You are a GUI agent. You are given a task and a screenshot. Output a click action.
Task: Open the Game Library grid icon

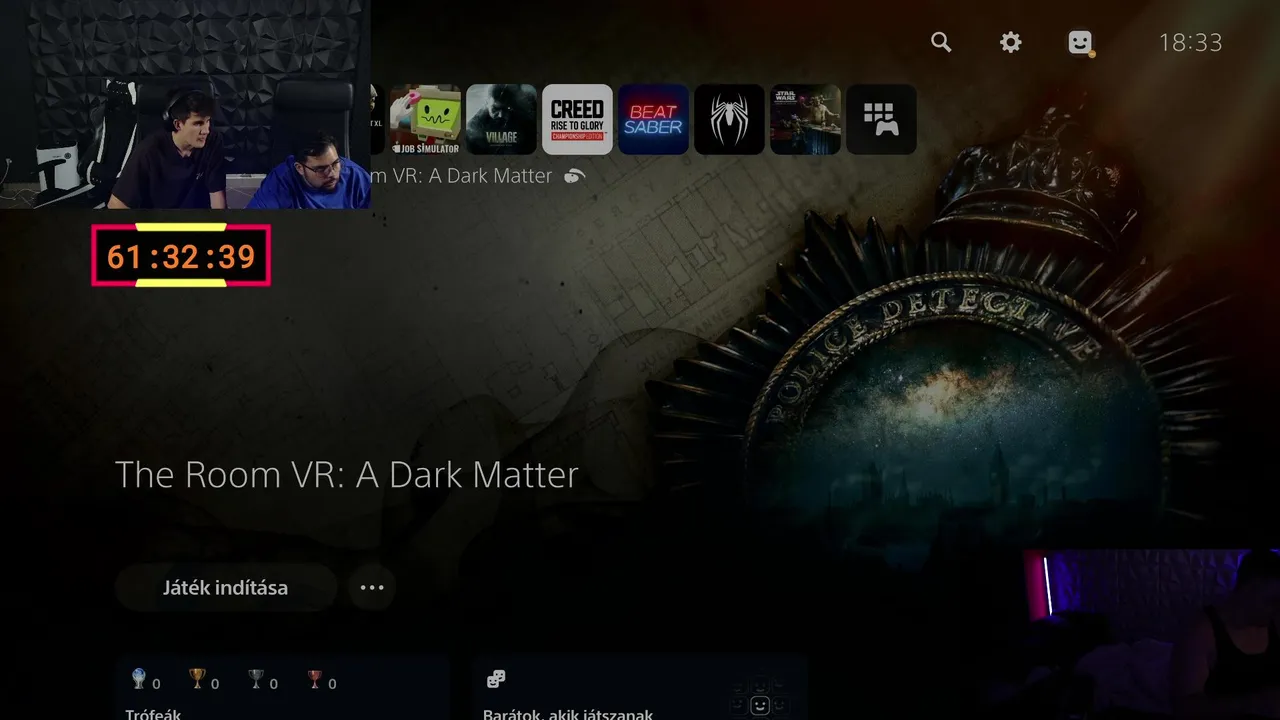click(881, 119)
